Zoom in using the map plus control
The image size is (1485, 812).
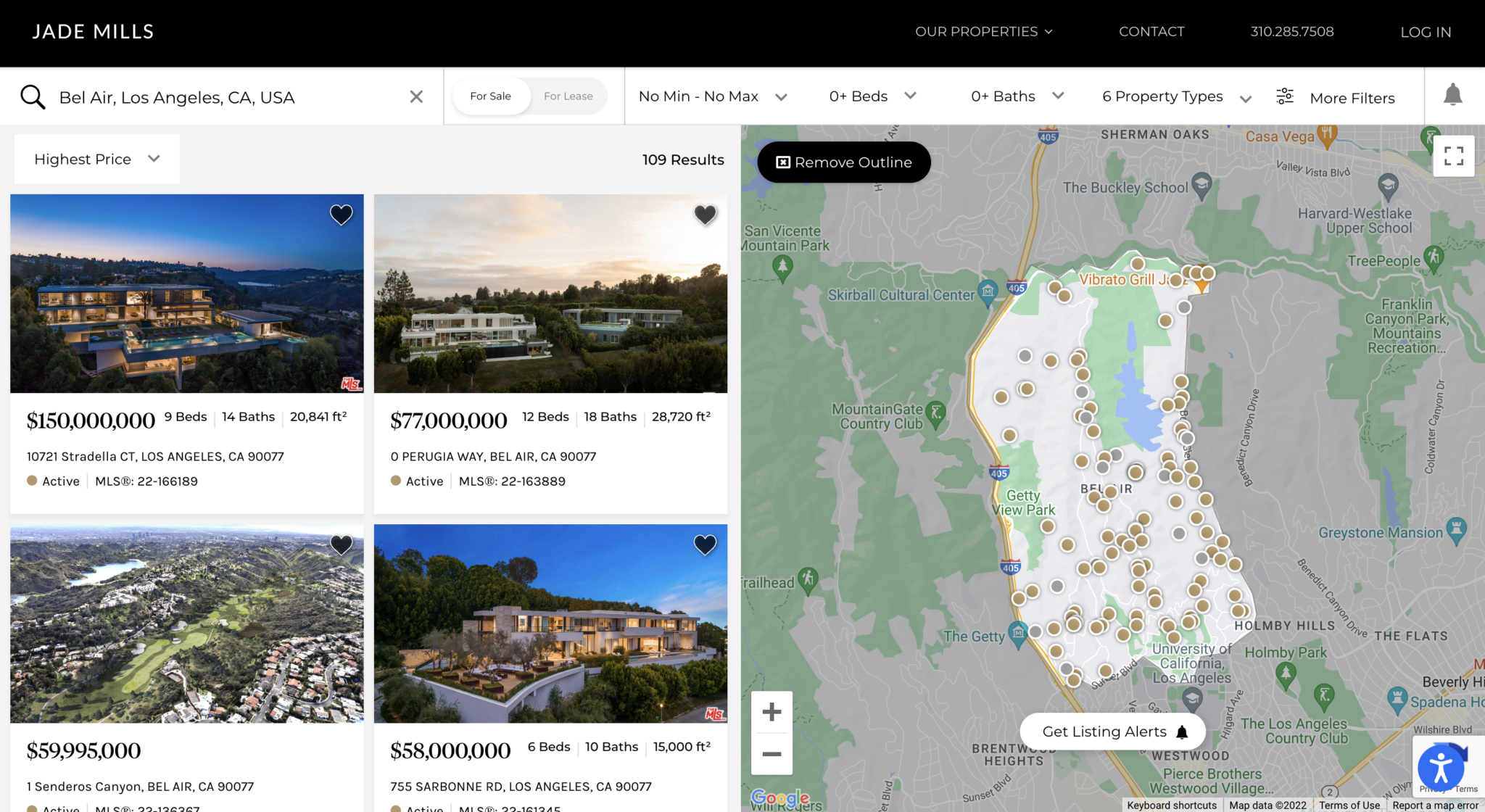click(x=772, y=711)
